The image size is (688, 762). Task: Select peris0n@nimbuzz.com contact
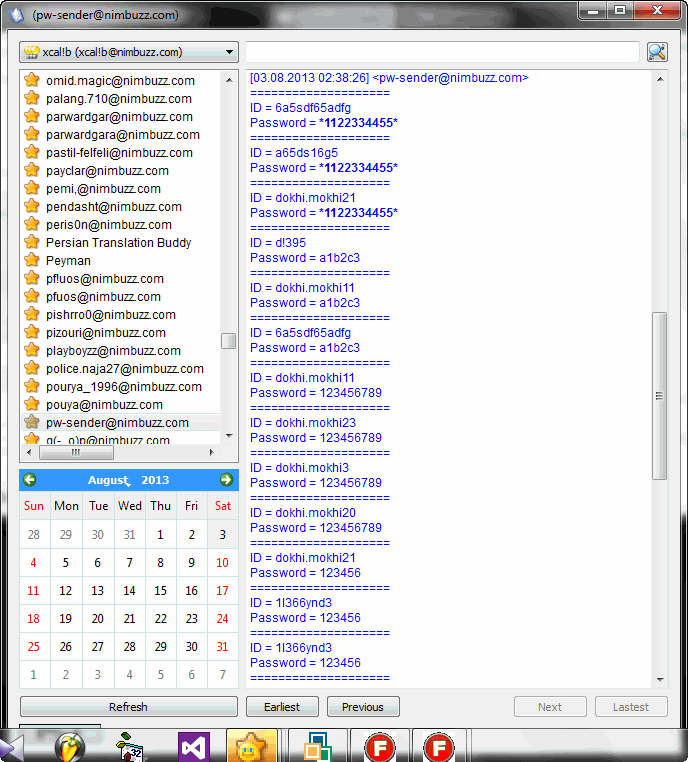pos(109,225)
